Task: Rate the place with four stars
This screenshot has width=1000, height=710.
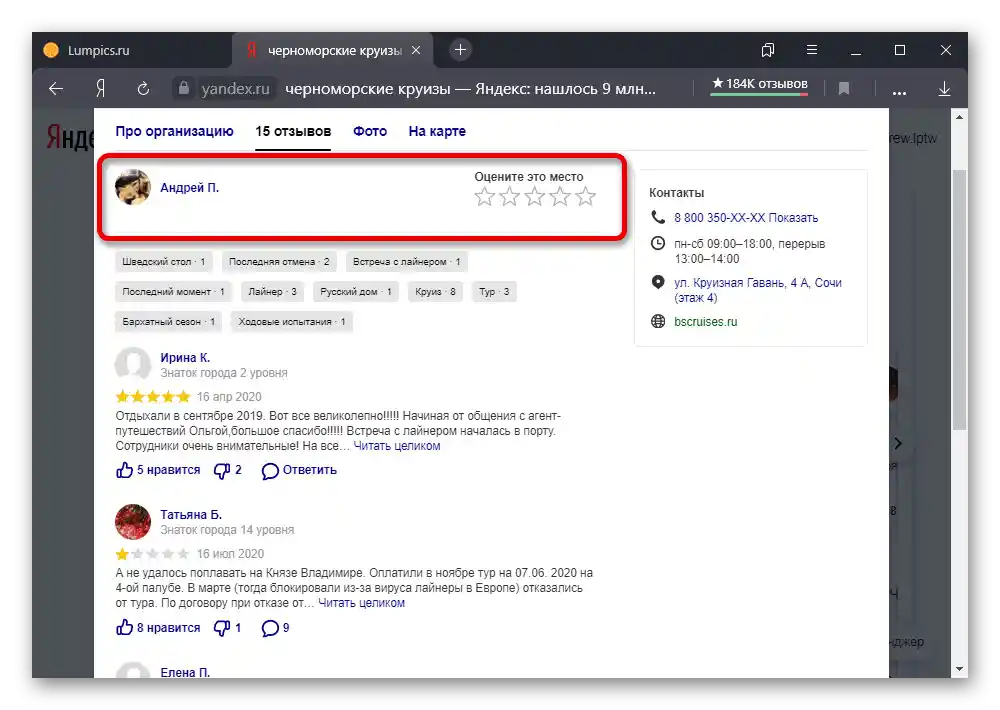Action: coord(559,196)
